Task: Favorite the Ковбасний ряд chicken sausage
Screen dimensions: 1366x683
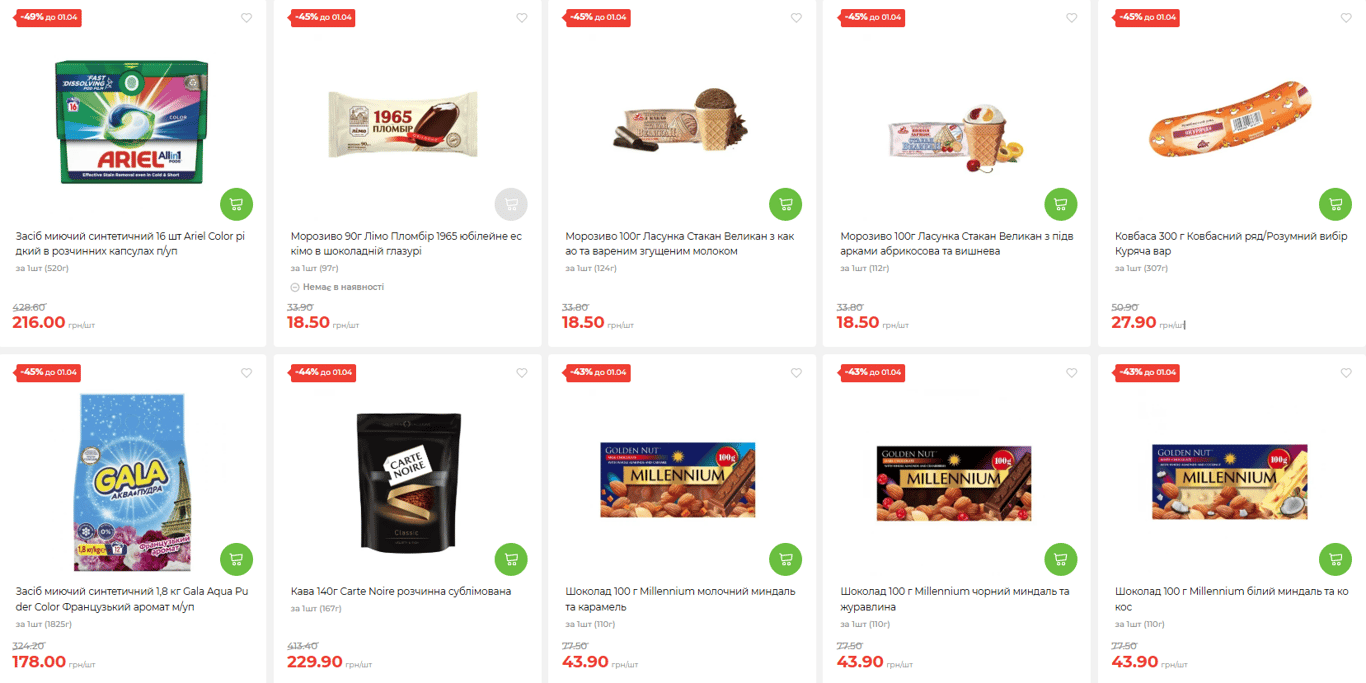Action: click(x=1346, y=18)
